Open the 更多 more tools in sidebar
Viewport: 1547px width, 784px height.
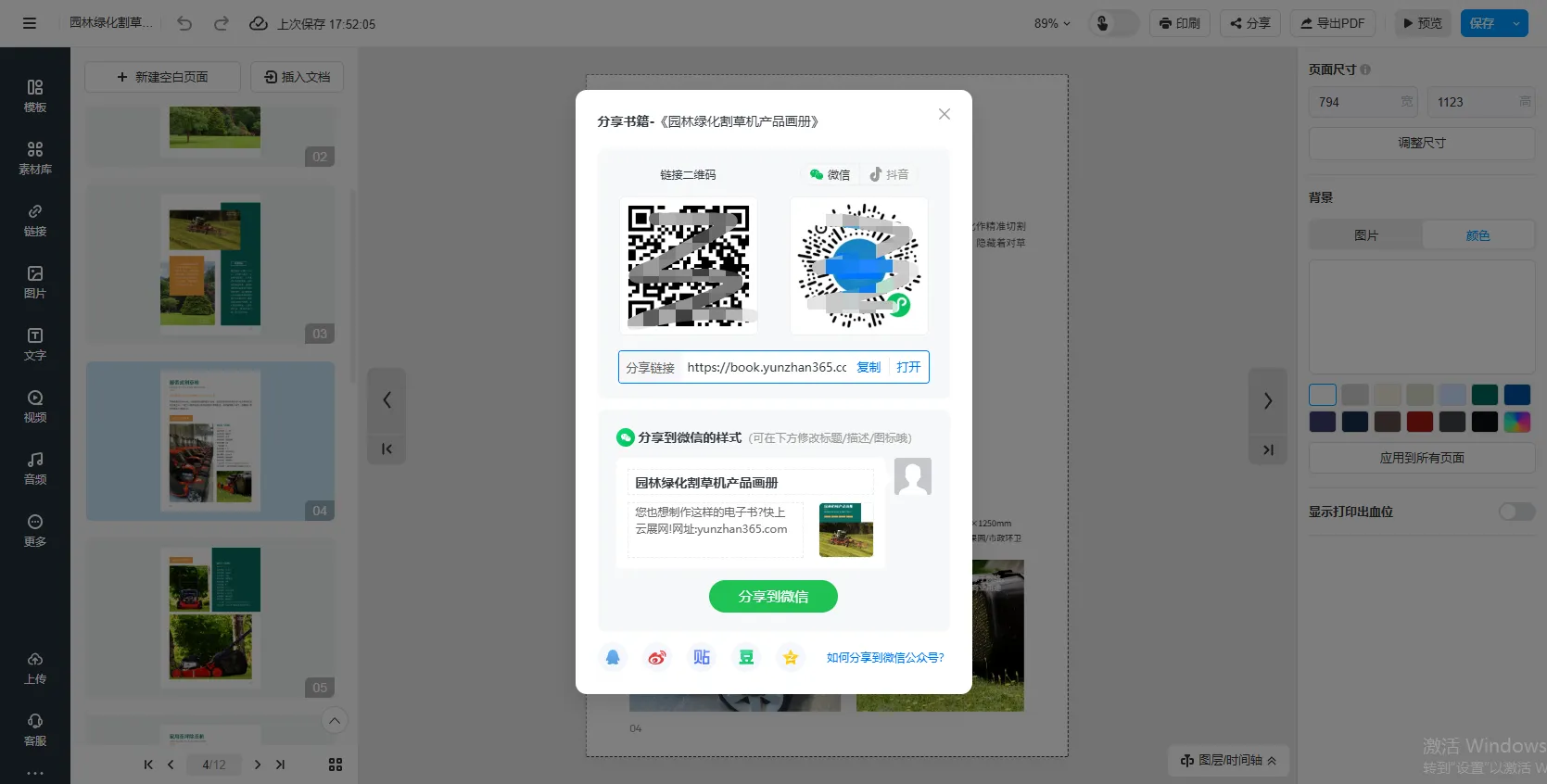[x=35, y=530]
